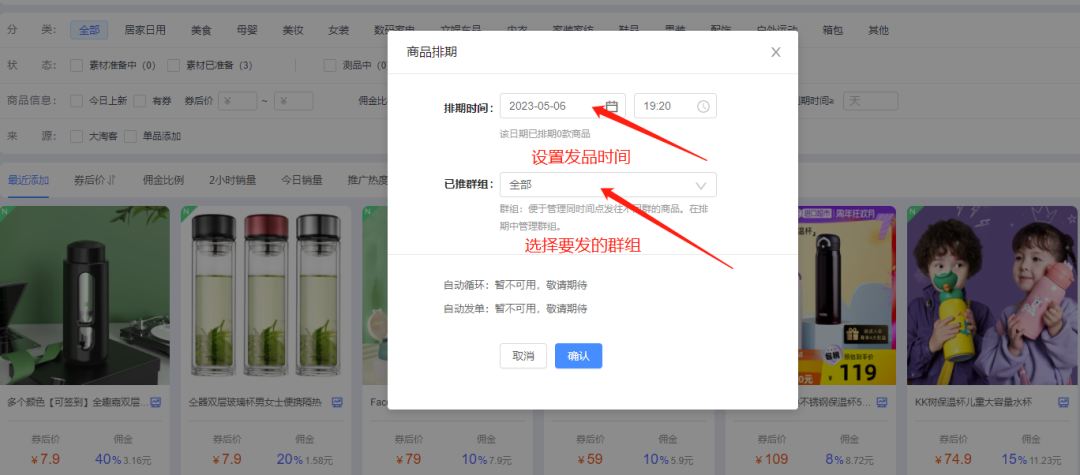Click the ¥74.9 price text
The height and width of the screenshot is (475, 1080).
pos(954,459)
